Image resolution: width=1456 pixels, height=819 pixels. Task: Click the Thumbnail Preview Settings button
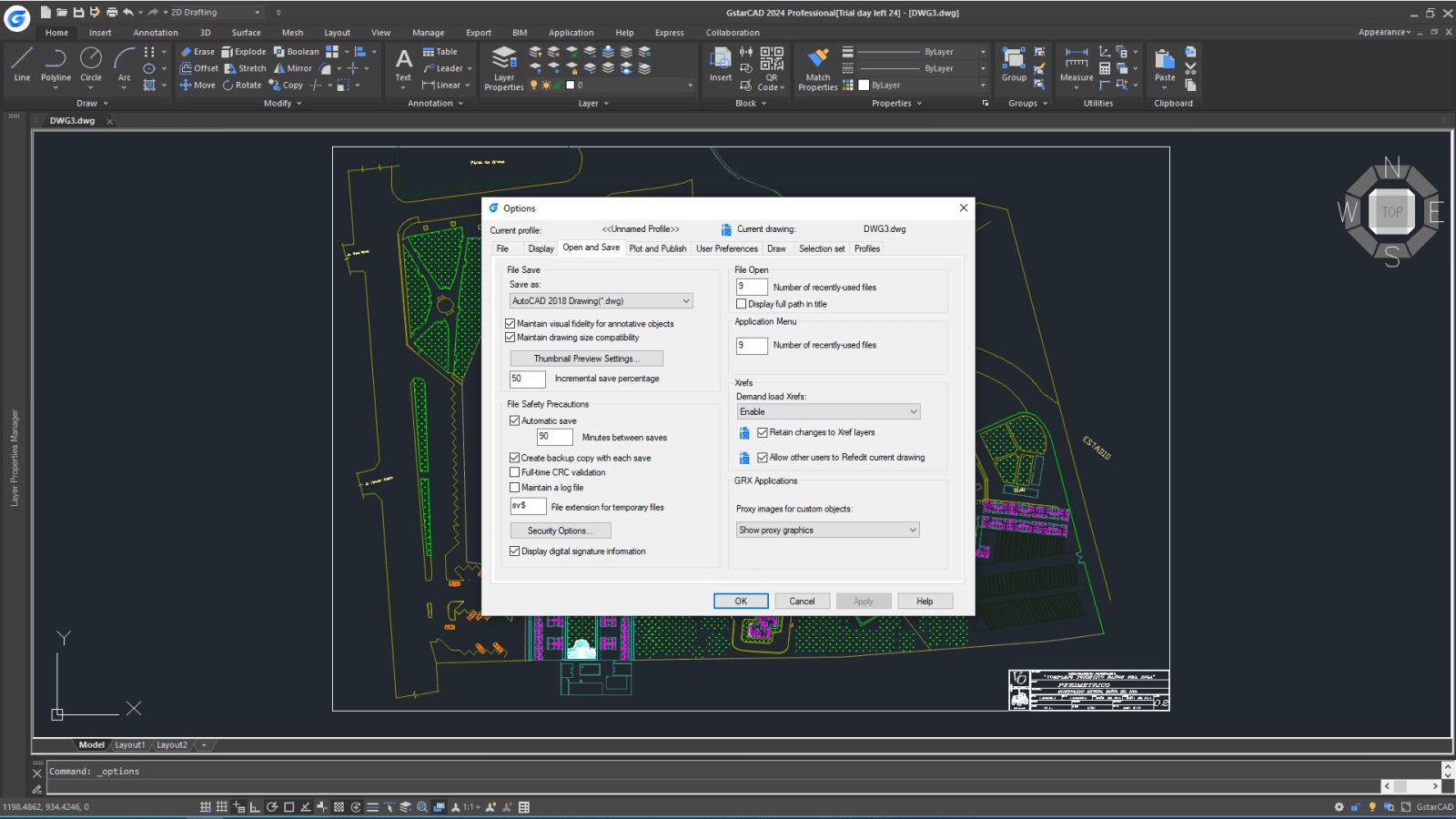pyautogui.click(x=586, y=358)
